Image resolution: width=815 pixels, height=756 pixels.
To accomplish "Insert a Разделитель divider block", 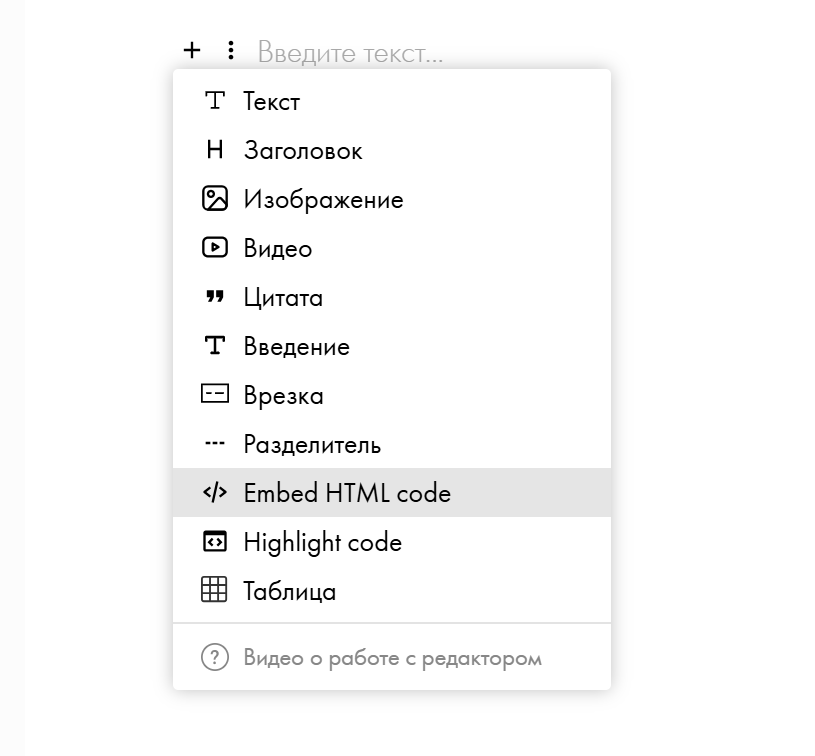I will point(312,445).
